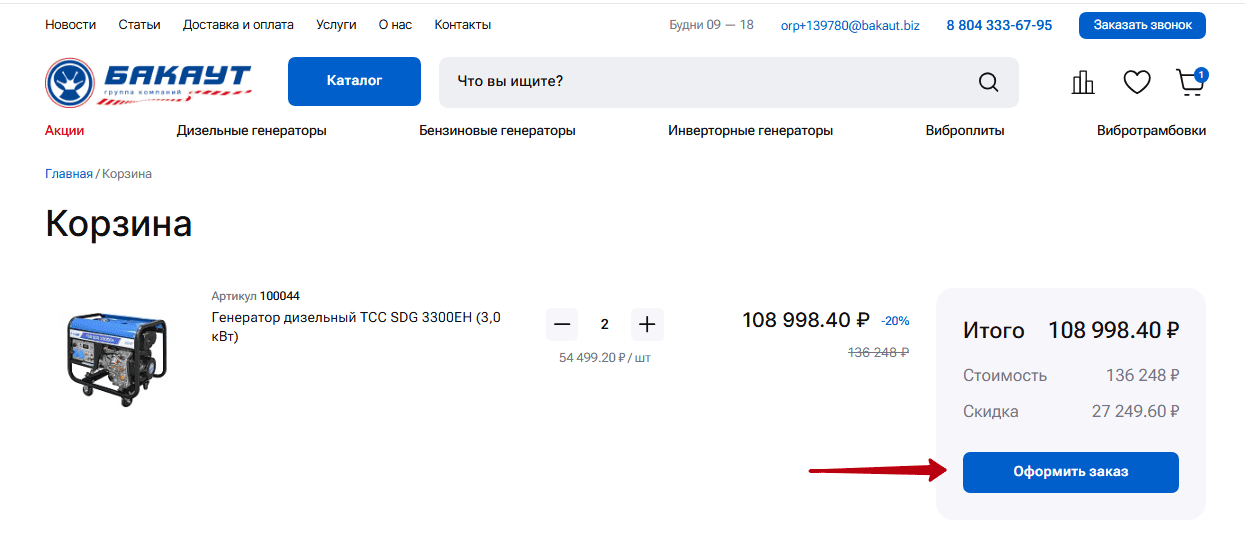The image size is (1245, 552).
Task: Go to Доставка и оплата page
Action: pyautogui.click(x=238, y=25)
